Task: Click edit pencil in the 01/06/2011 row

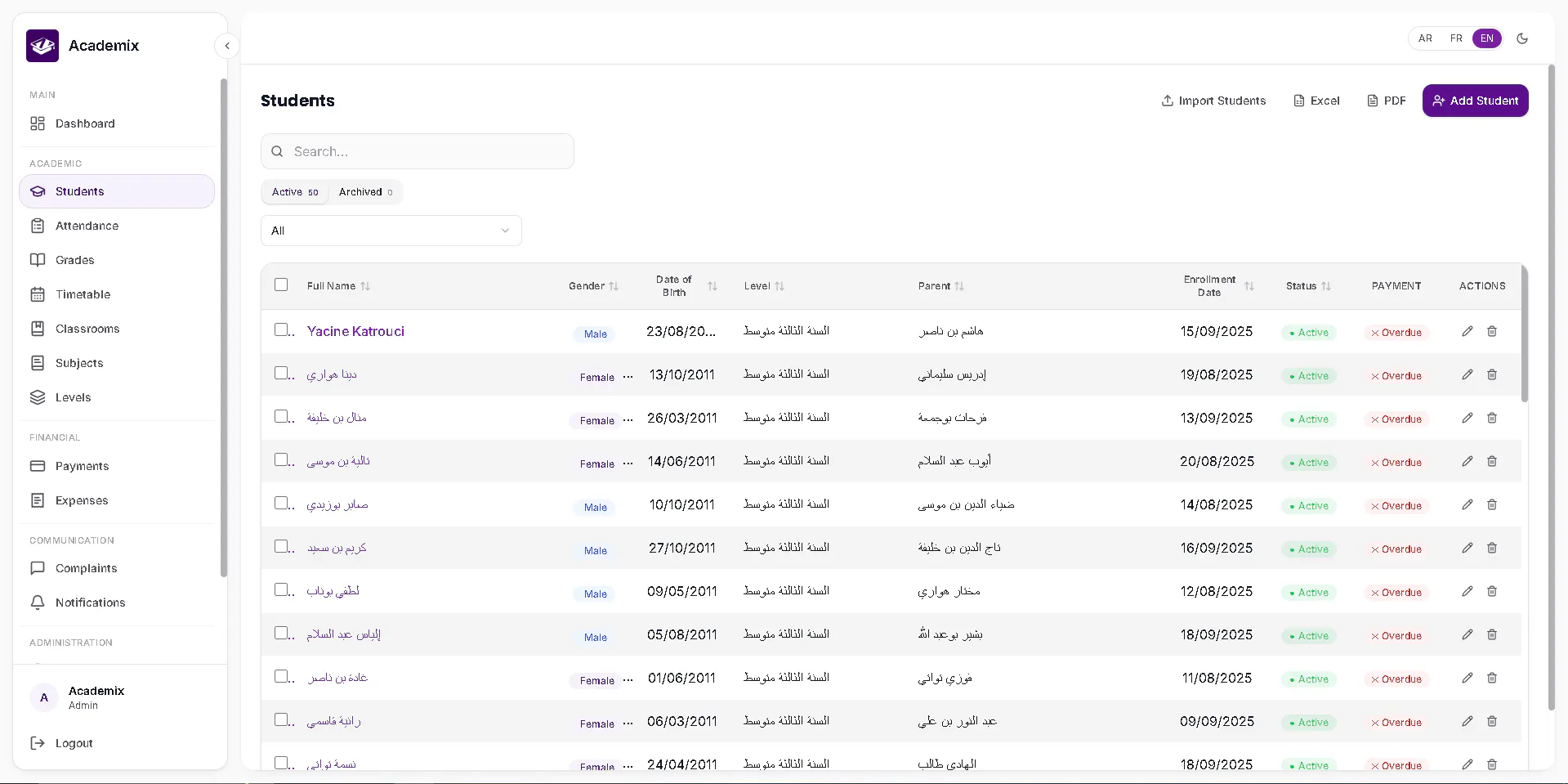Action: 1467,678
